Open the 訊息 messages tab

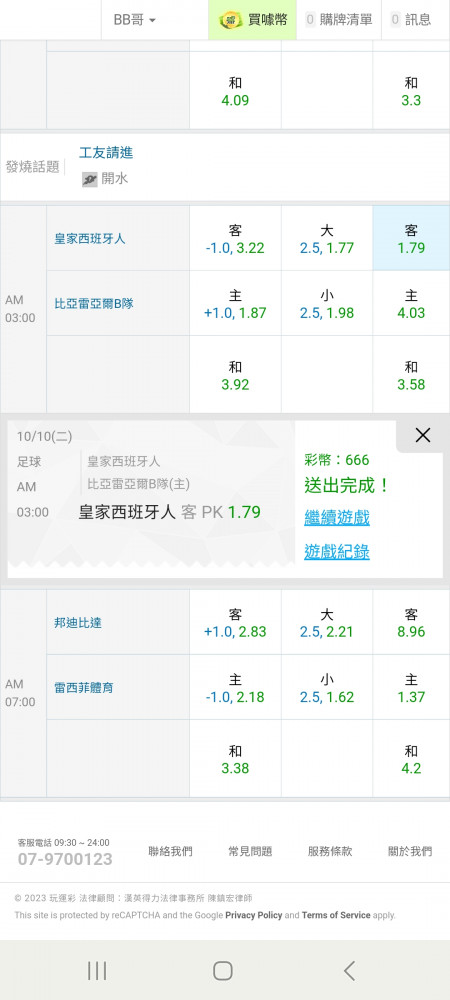(x=411, y=20)
